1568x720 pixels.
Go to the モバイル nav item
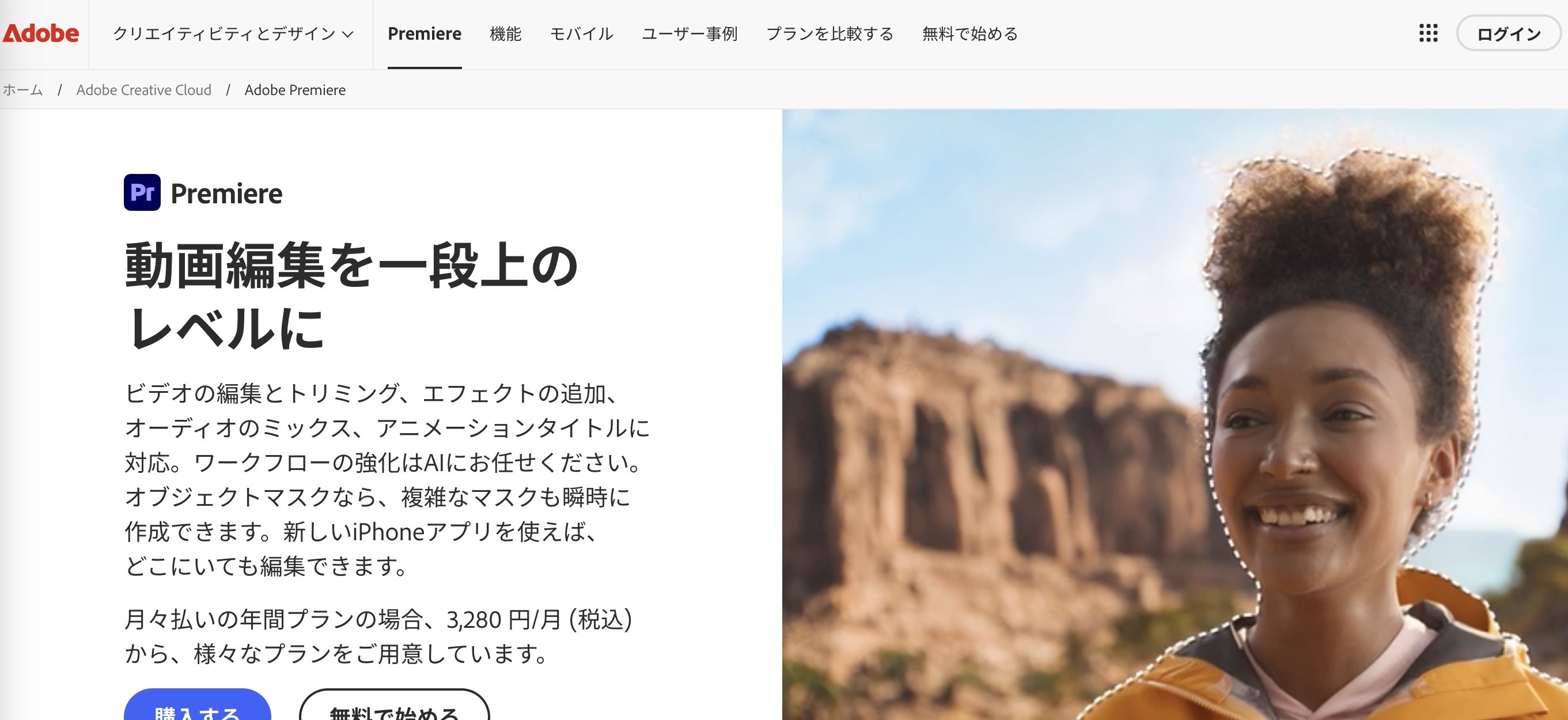pyautogui.click(x=581, y=34)
